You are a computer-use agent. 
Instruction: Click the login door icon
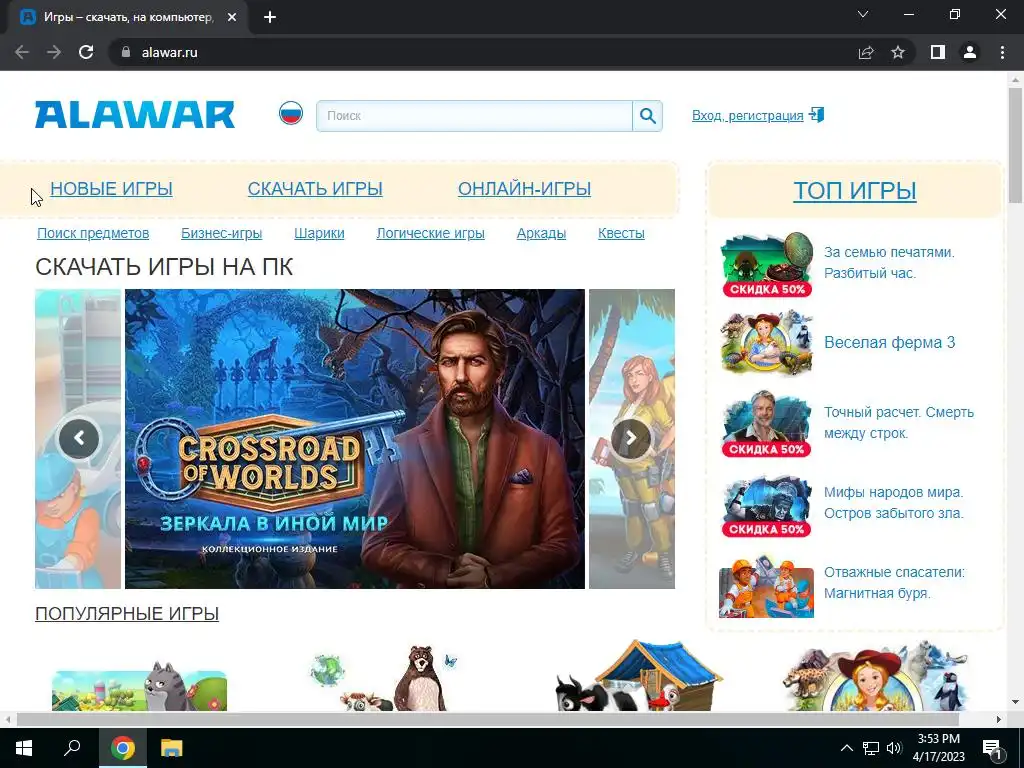click(x=816, y=115)
